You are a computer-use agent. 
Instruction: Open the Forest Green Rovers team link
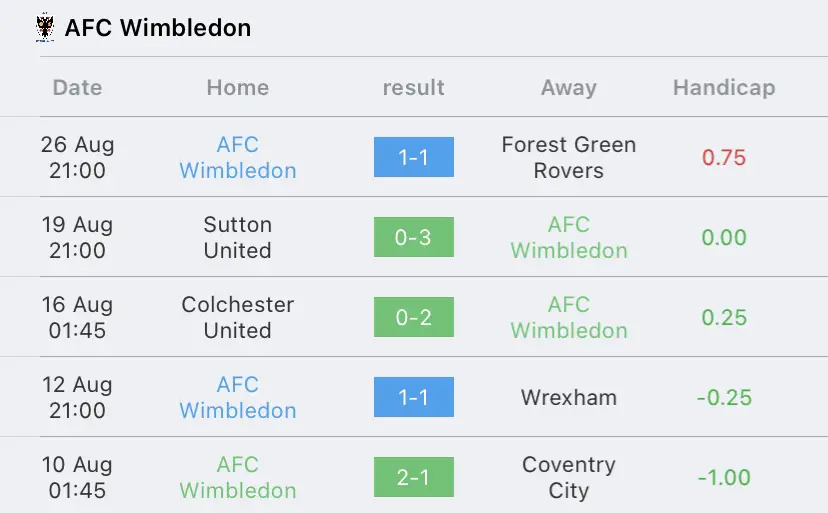click(x=569, y=157)
